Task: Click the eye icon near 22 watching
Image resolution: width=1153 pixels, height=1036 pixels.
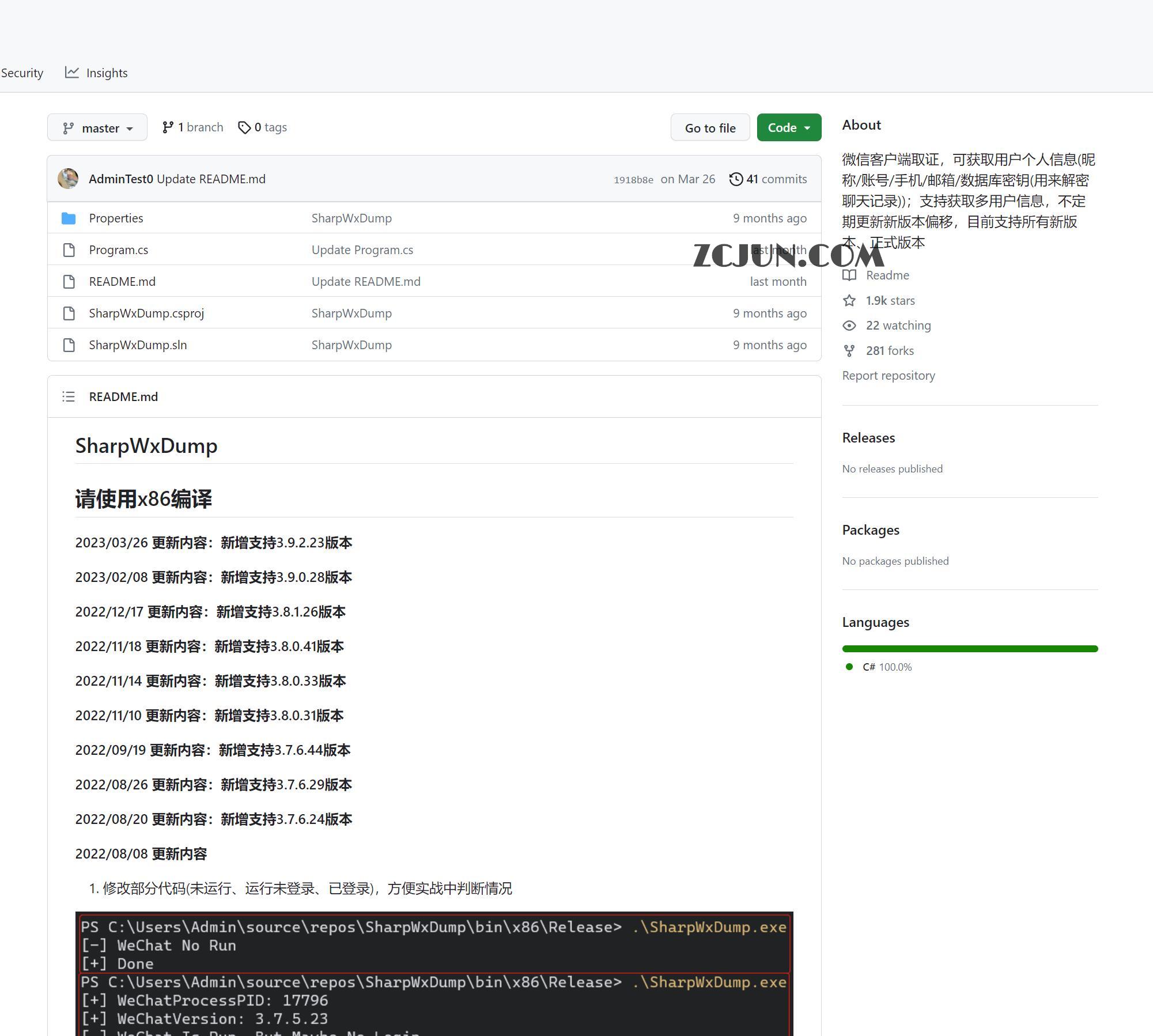Action: 849,326
